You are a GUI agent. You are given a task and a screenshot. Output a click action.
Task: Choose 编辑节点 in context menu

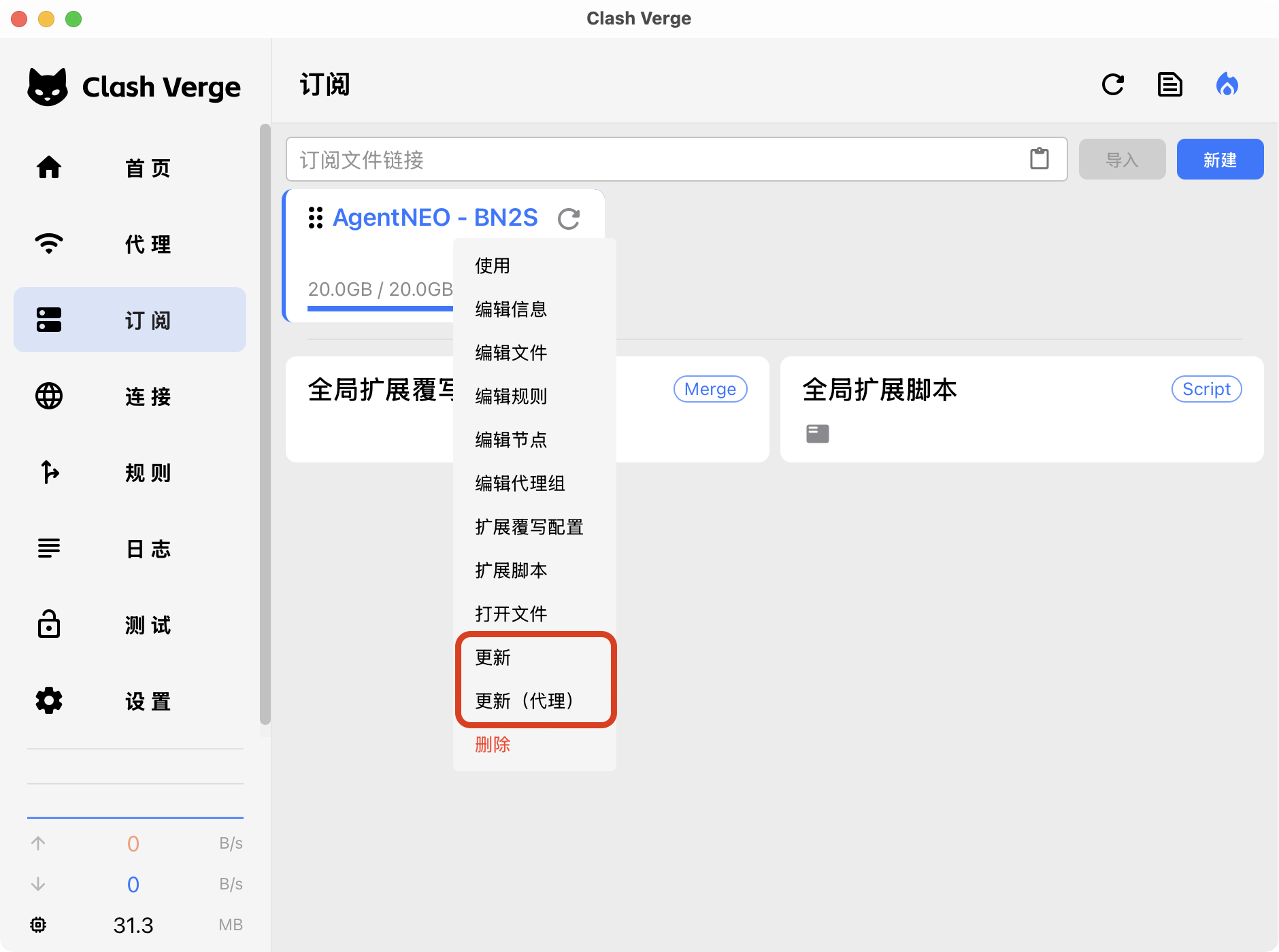pyautogui.click(x=535, y=439)
